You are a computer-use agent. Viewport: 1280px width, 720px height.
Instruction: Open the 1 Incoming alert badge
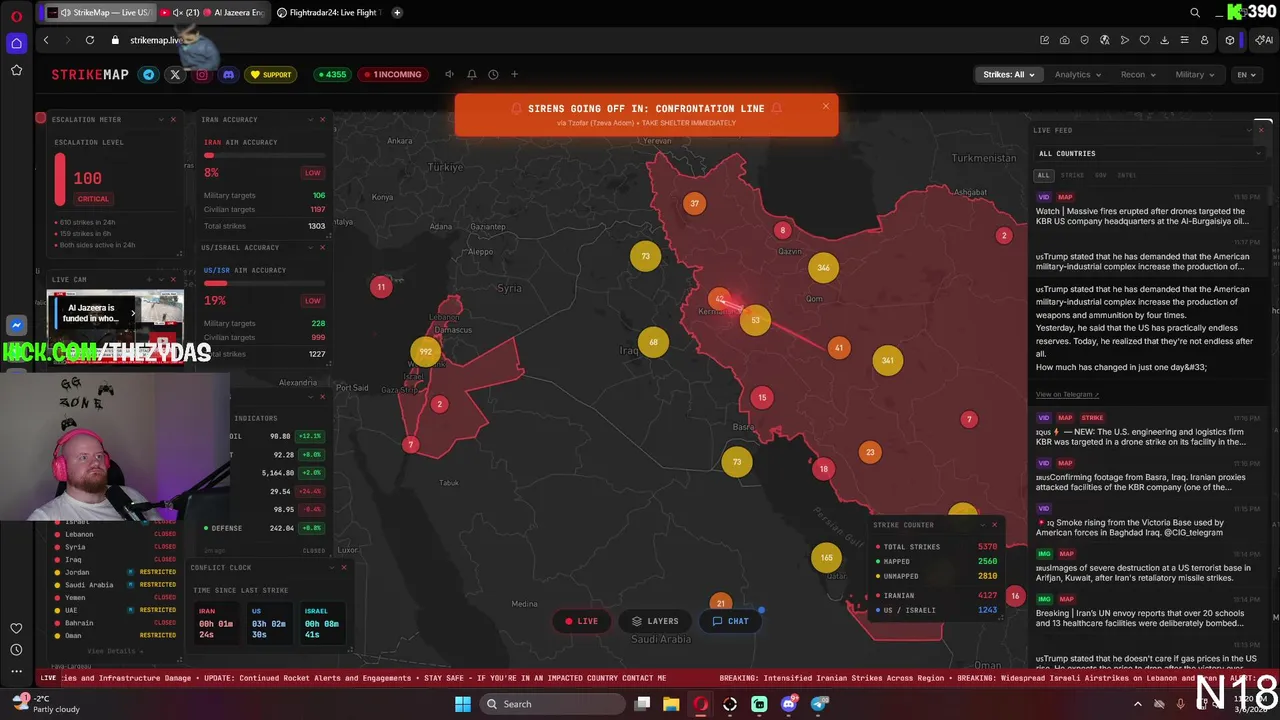click(x=393, y=74)
